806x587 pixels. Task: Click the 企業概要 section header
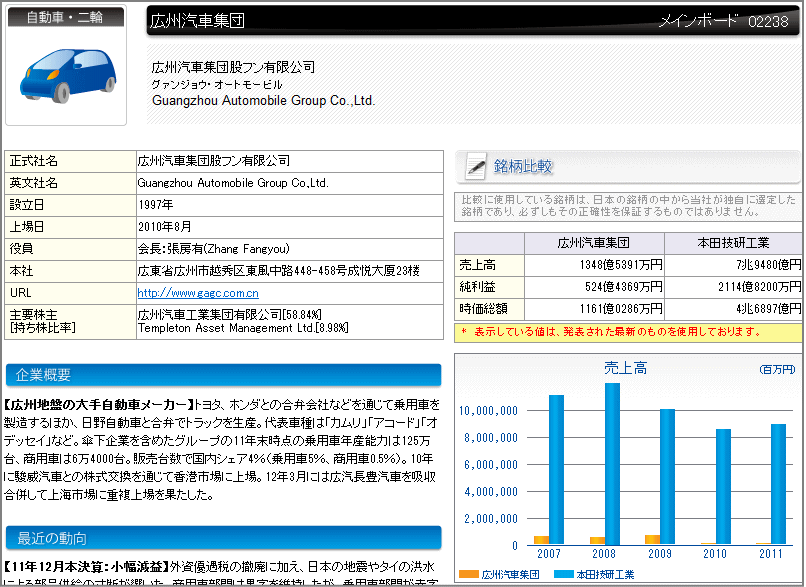(223, 375)
